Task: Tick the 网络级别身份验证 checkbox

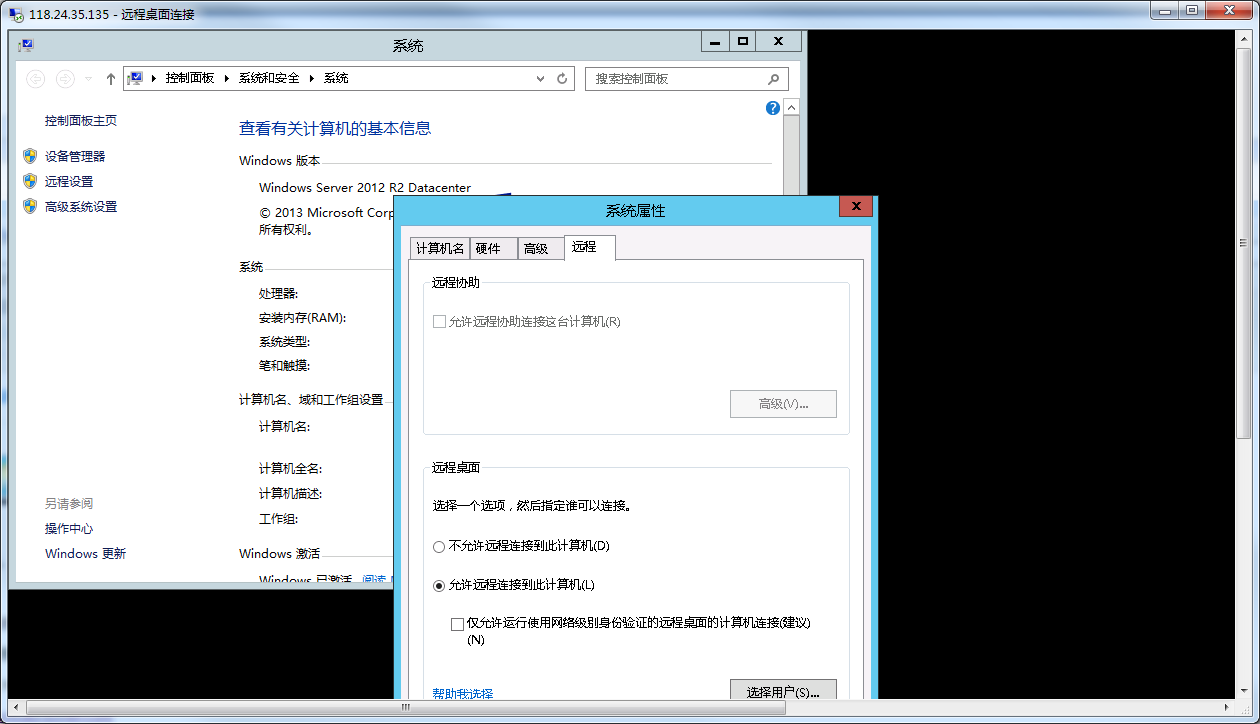Action: 457,624
